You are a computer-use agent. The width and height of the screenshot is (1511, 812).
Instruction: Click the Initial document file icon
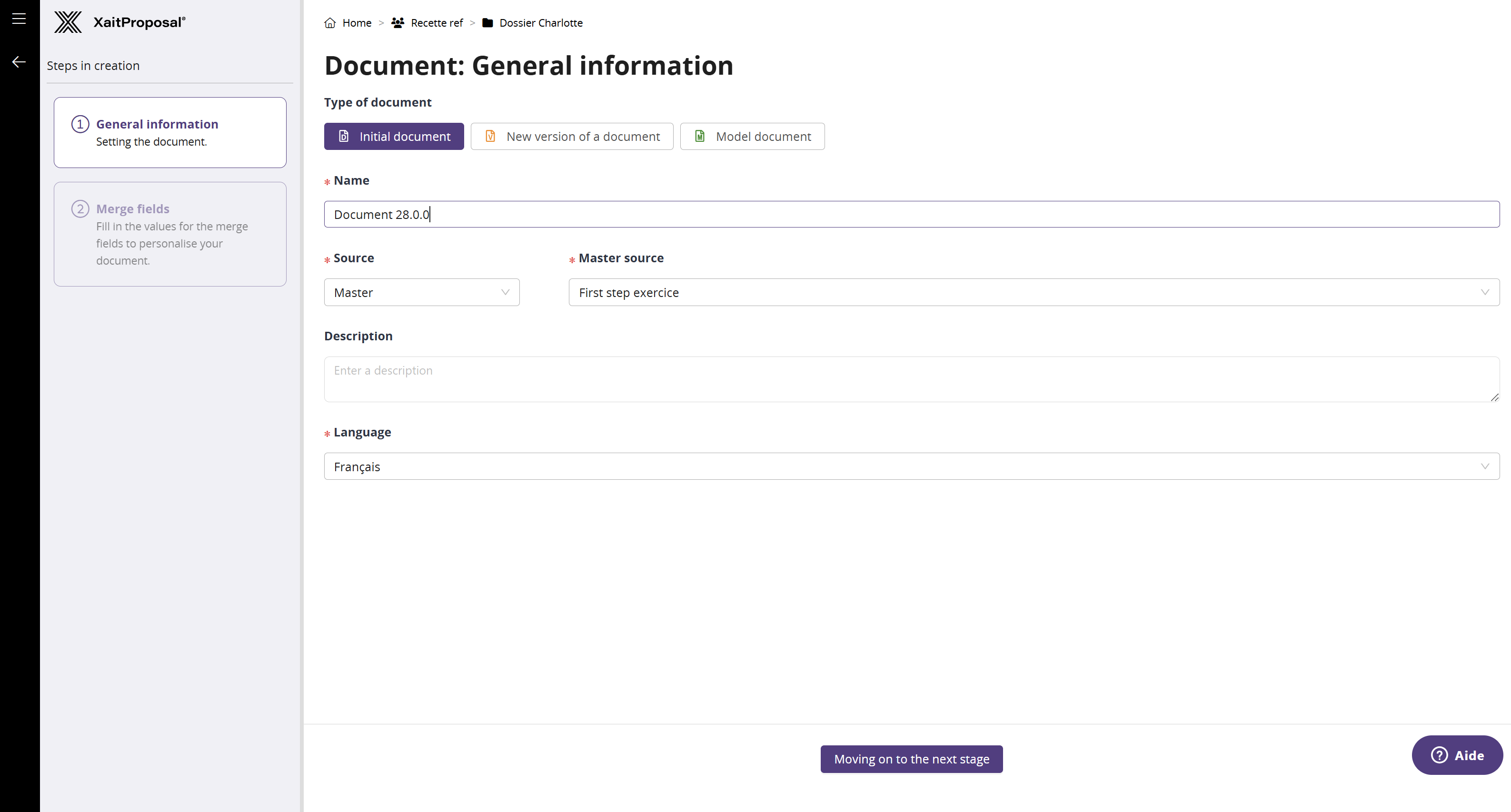tap(343, 136)
